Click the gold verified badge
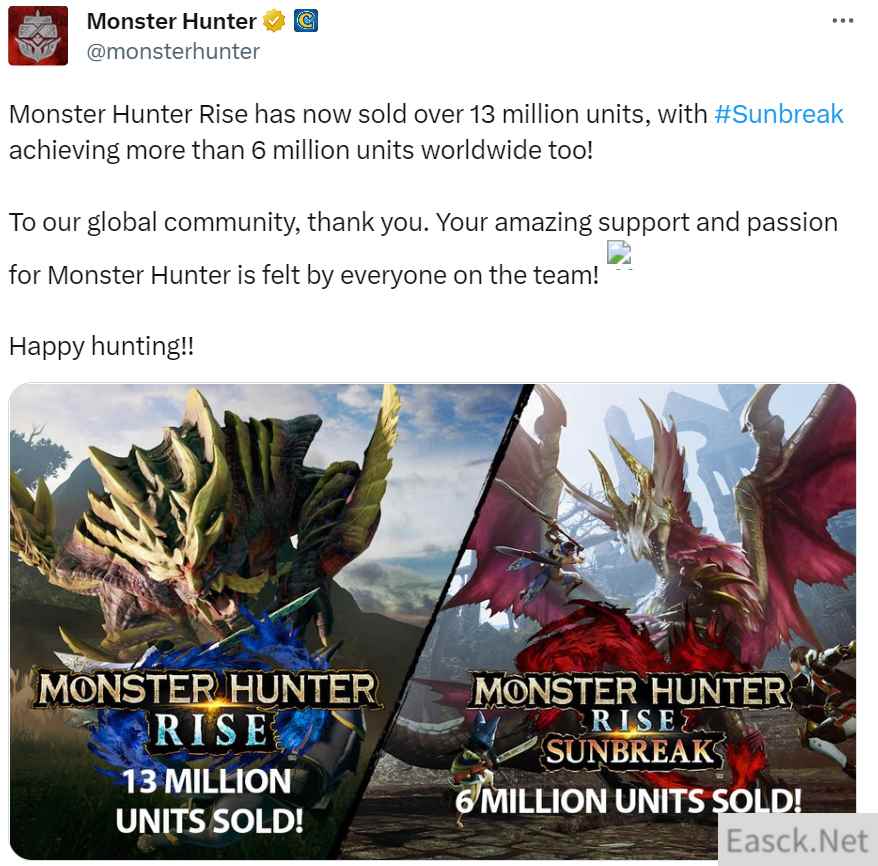Viewport: 878px width, 866px height. 274,21
